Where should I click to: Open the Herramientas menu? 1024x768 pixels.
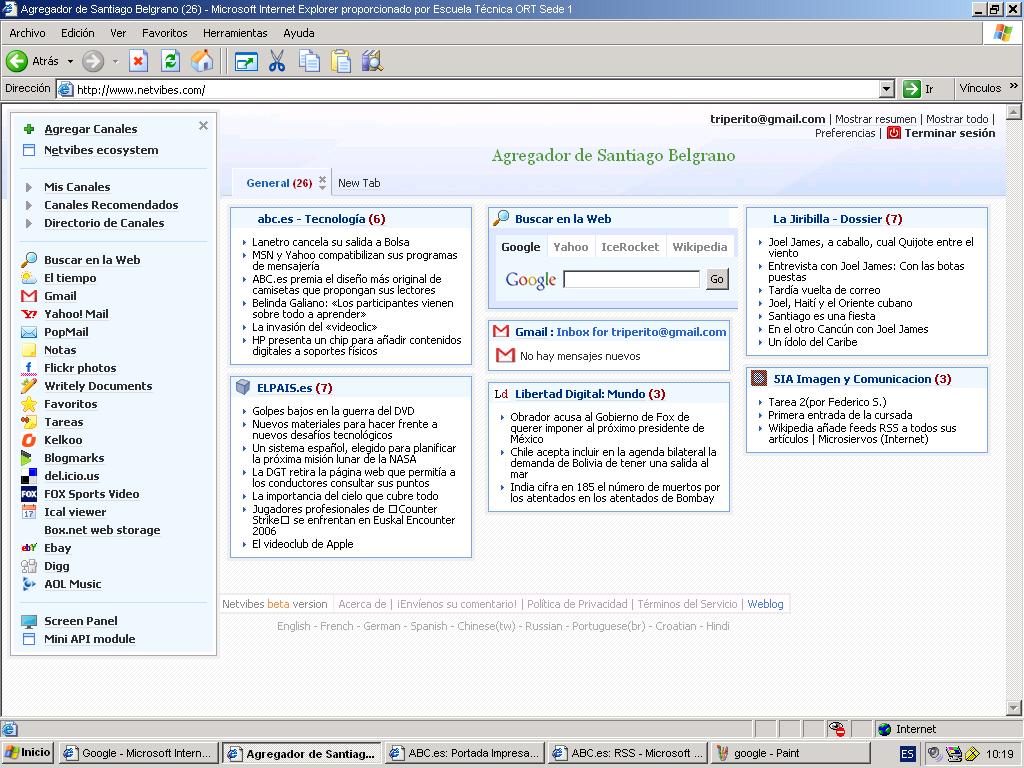[x=235, y=33]
